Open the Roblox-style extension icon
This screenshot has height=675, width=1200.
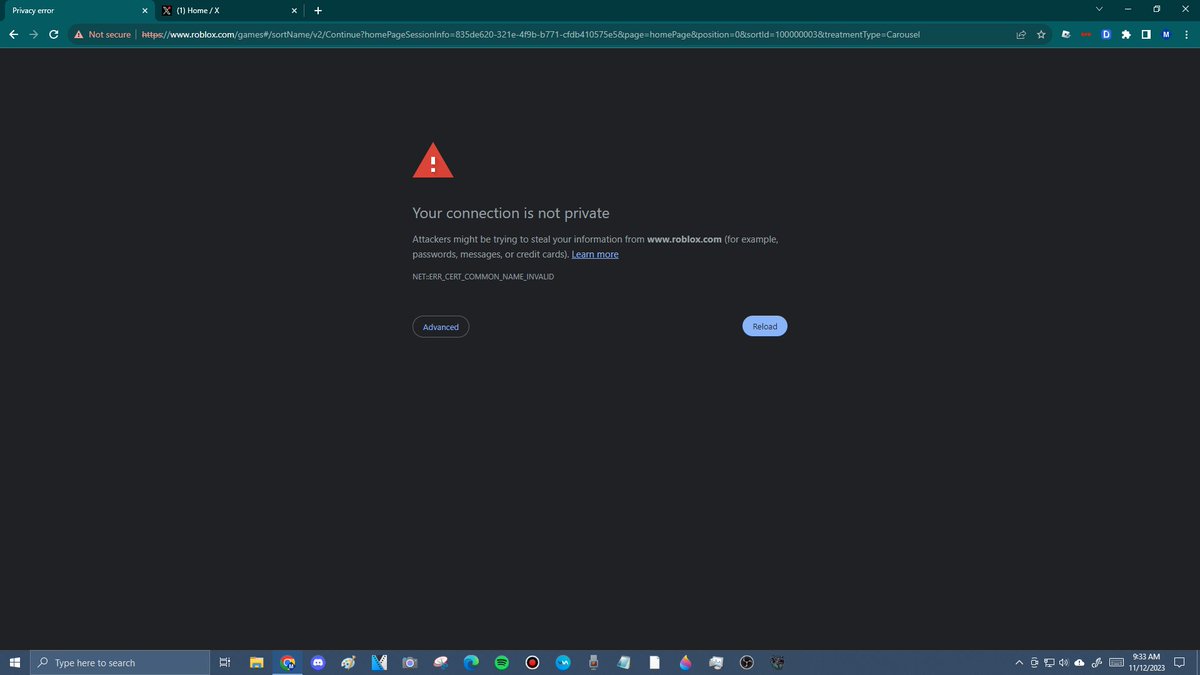(1066, 34)
